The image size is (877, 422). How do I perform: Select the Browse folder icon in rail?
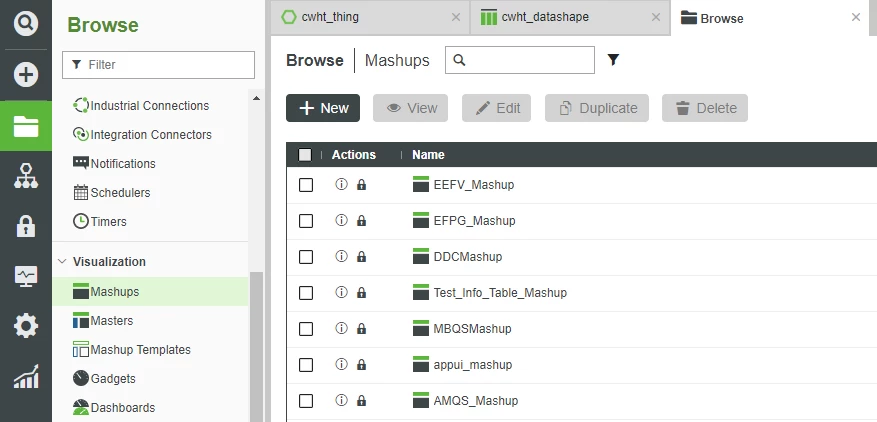26,126
